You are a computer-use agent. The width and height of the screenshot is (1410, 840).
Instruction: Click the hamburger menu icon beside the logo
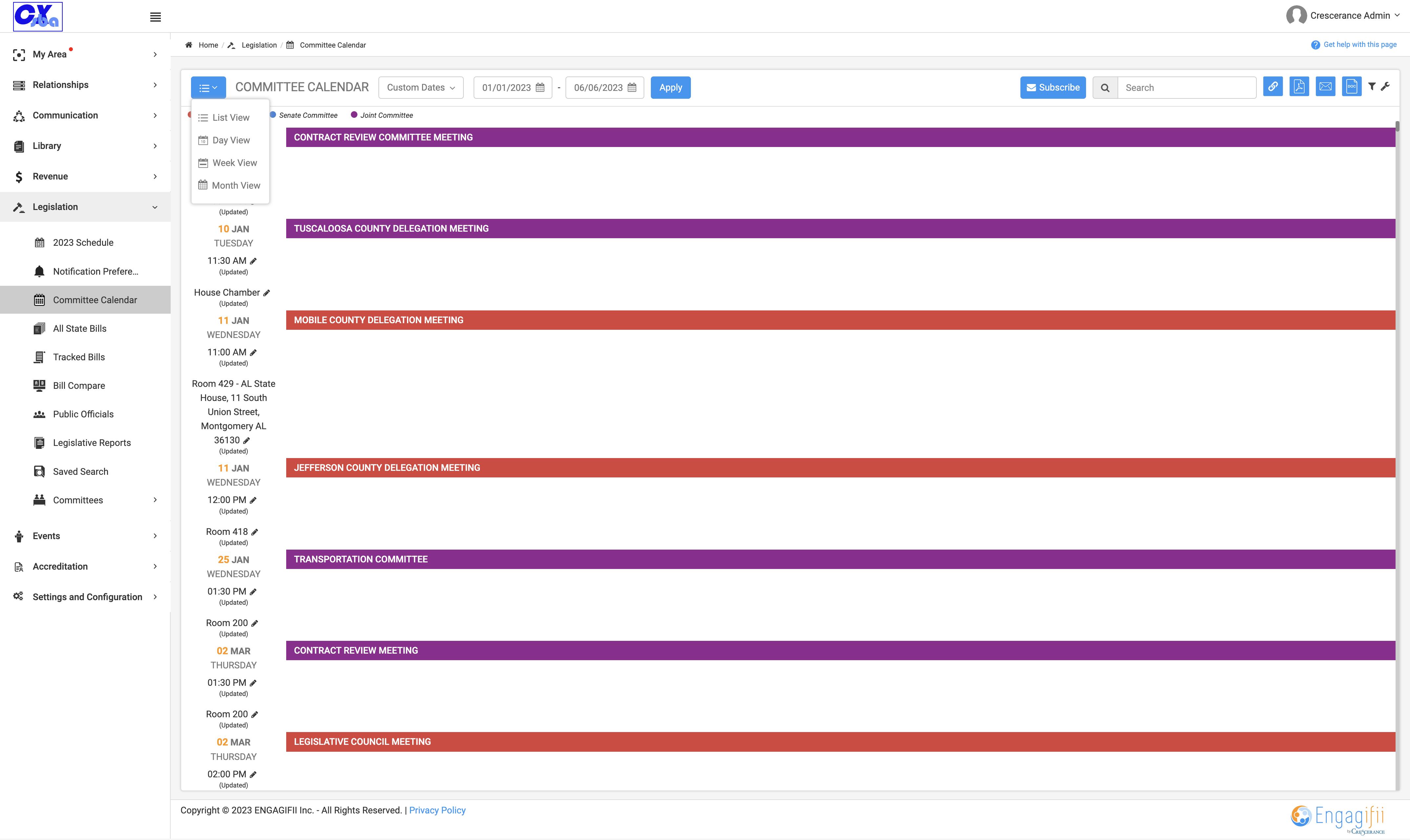coord(155,17)
